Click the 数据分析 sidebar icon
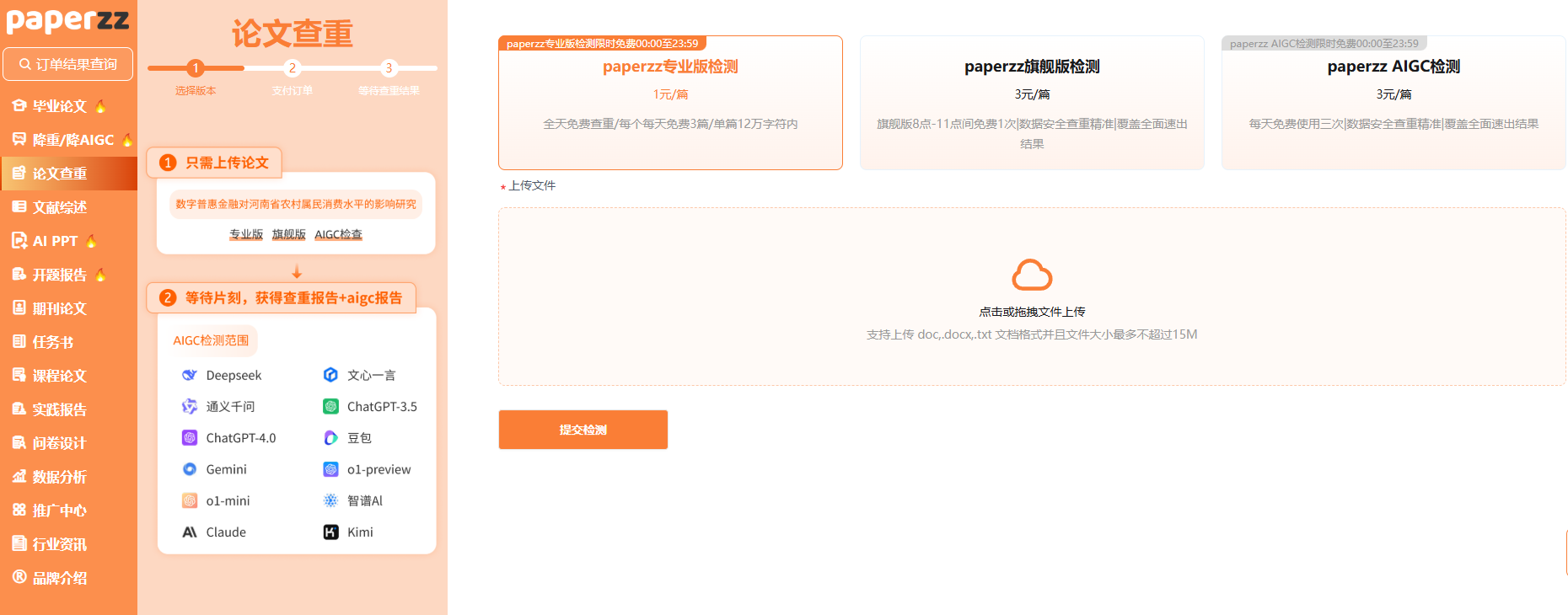Screen dimensions: 1568x615 tap(19, 476)
